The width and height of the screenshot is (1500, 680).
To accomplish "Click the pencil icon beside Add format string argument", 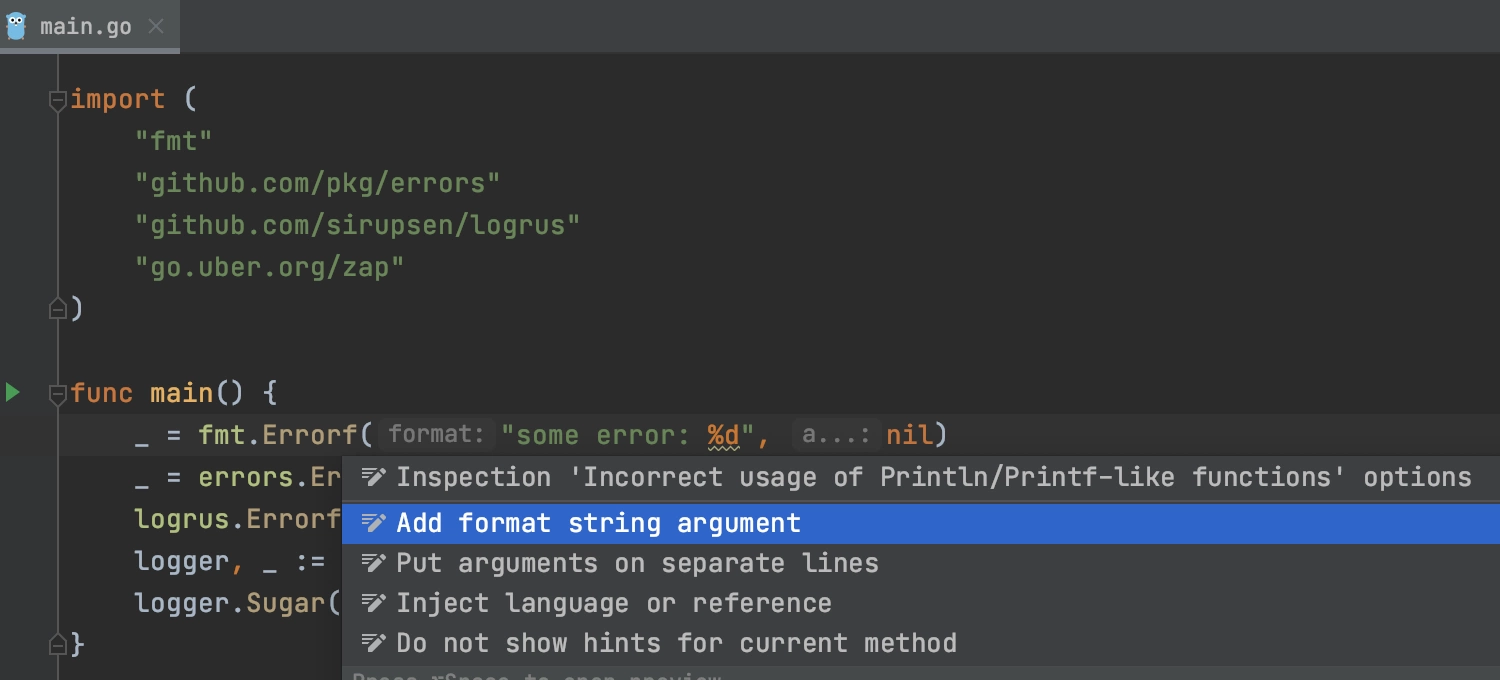I will [373, 524].
